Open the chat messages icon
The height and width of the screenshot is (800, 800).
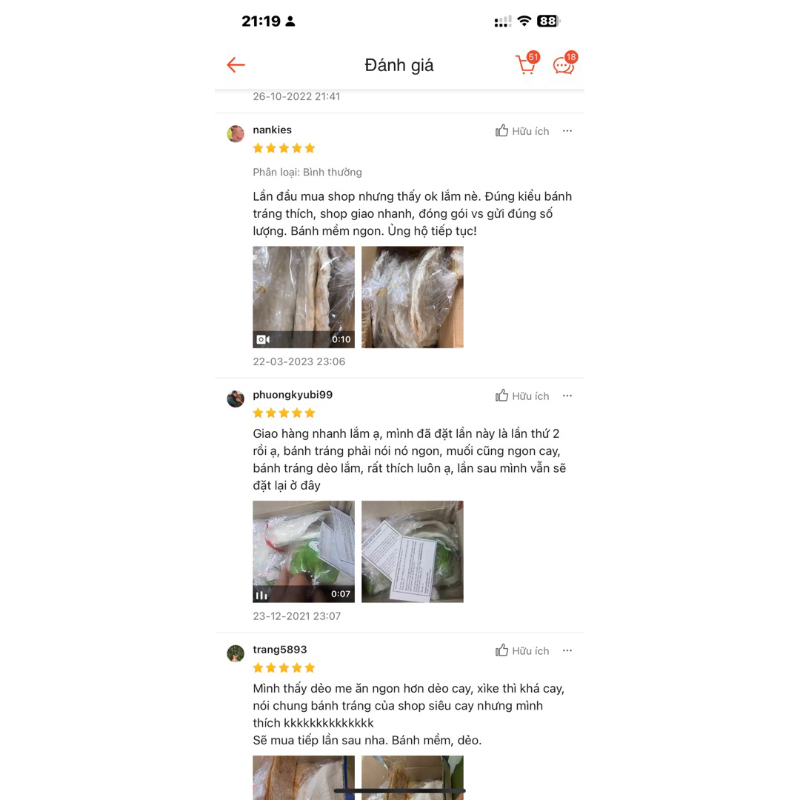click(564, 64)
